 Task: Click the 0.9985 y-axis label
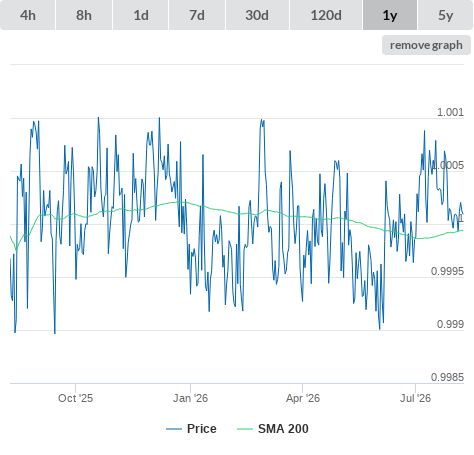pyautogui.click(x=447, y=377)
